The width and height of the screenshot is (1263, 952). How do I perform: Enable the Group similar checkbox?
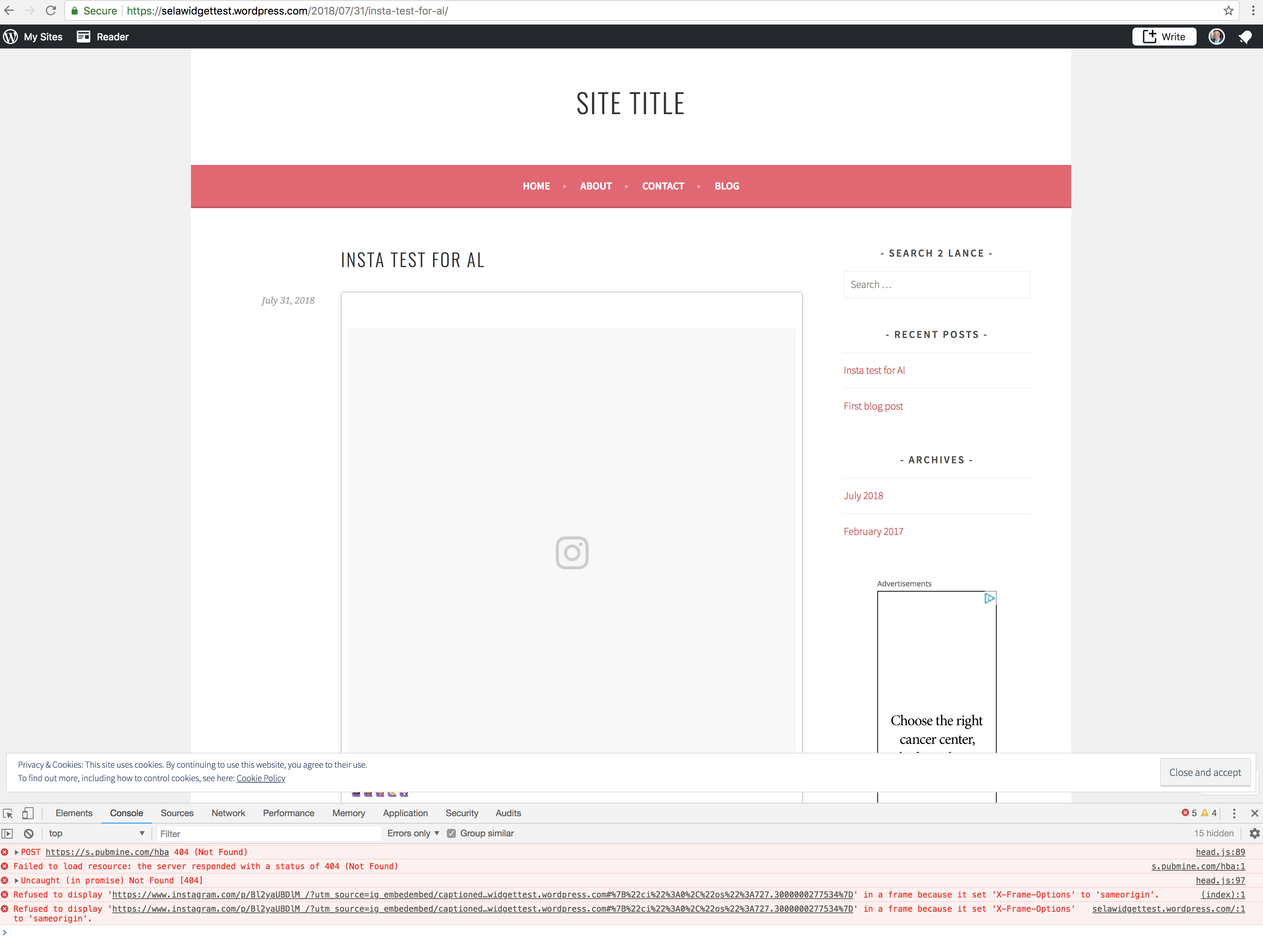(451, 833)
